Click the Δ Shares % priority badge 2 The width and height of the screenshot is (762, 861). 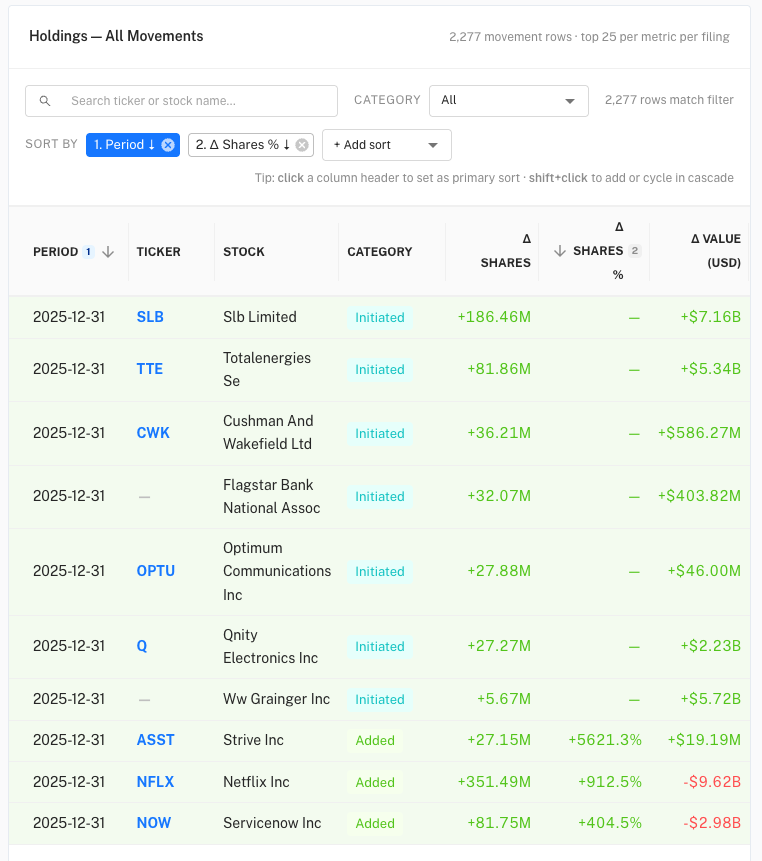[635, 251]
